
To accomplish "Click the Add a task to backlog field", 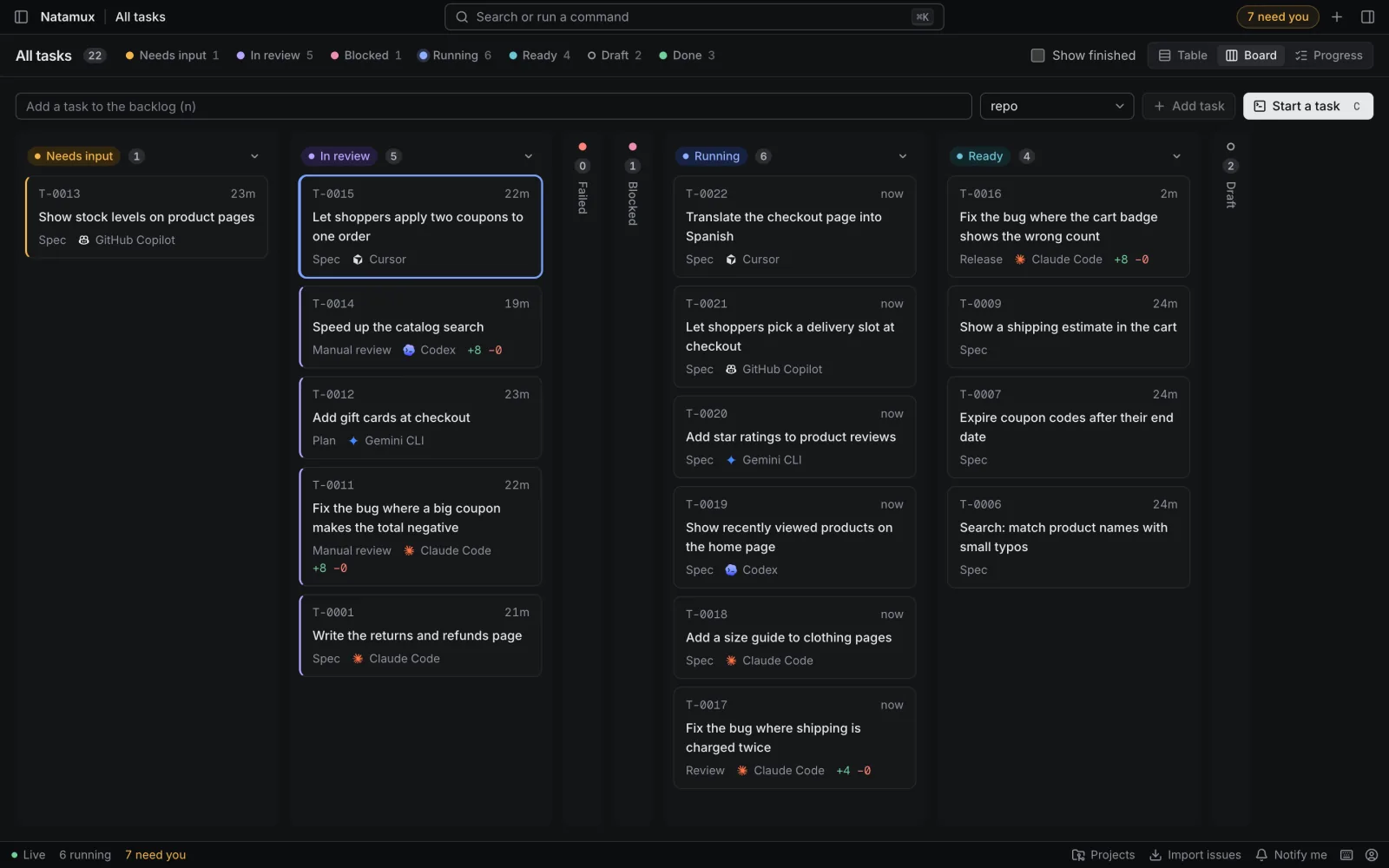I will [493, 106].
